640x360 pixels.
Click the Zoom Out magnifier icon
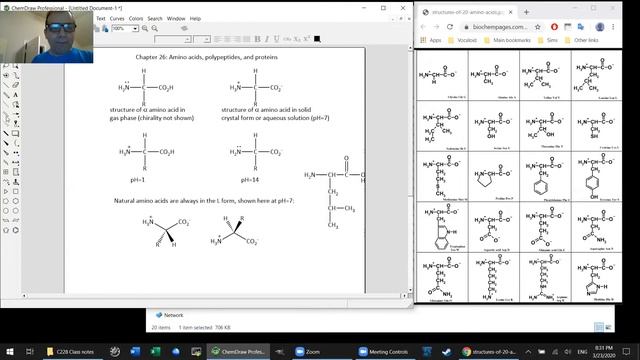155,29
